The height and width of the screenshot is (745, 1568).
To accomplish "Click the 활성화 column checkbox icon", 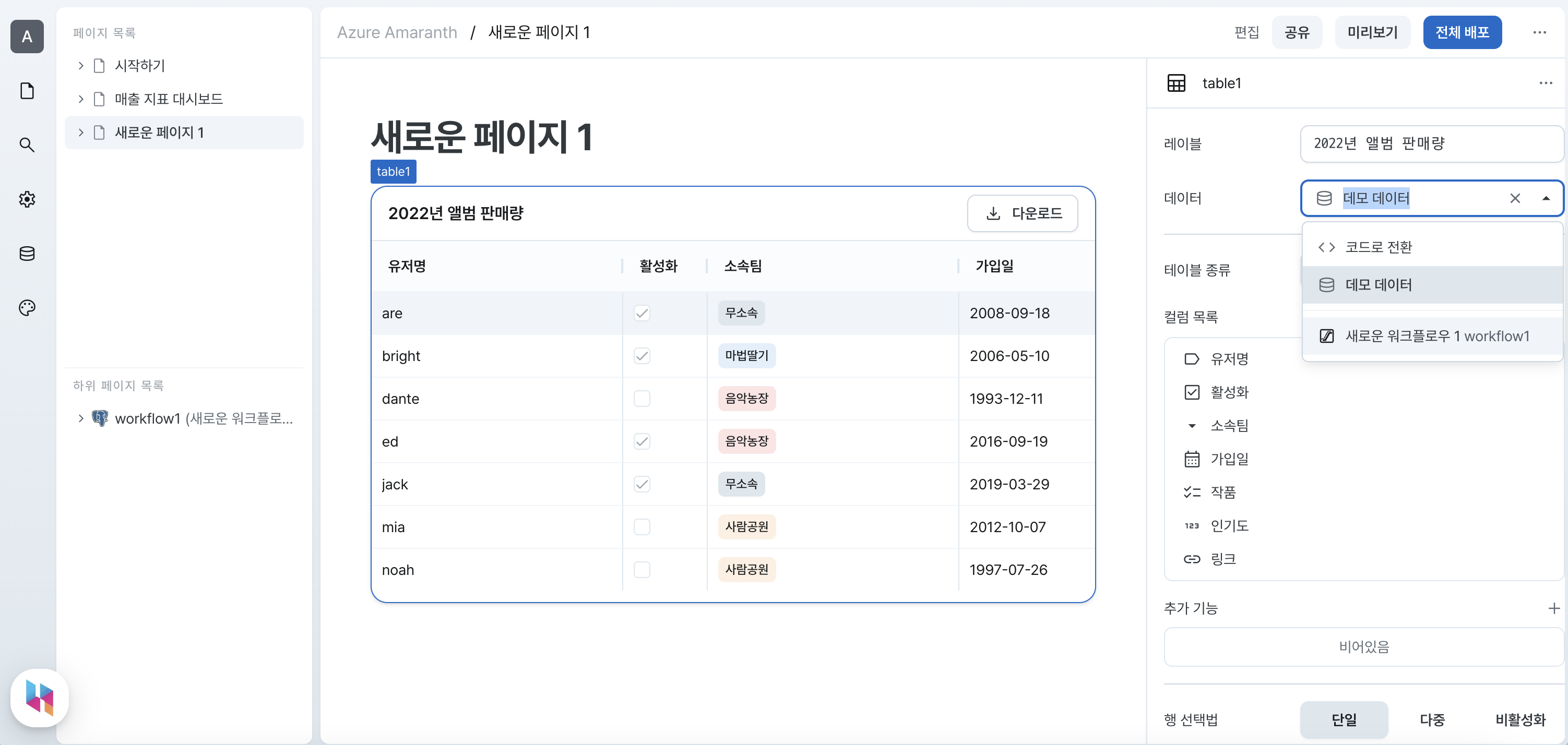I will pos(1192,392).
